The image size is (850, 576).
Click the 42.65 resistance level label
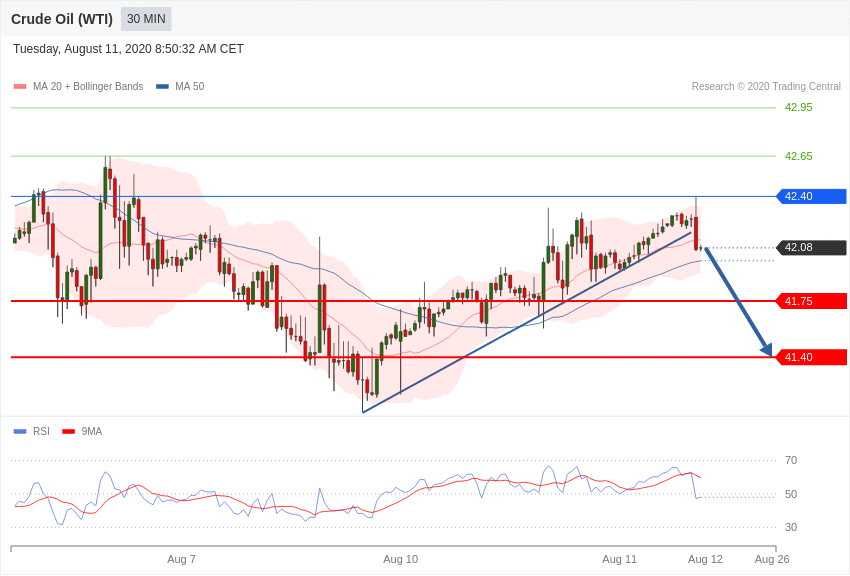[799, 156]
